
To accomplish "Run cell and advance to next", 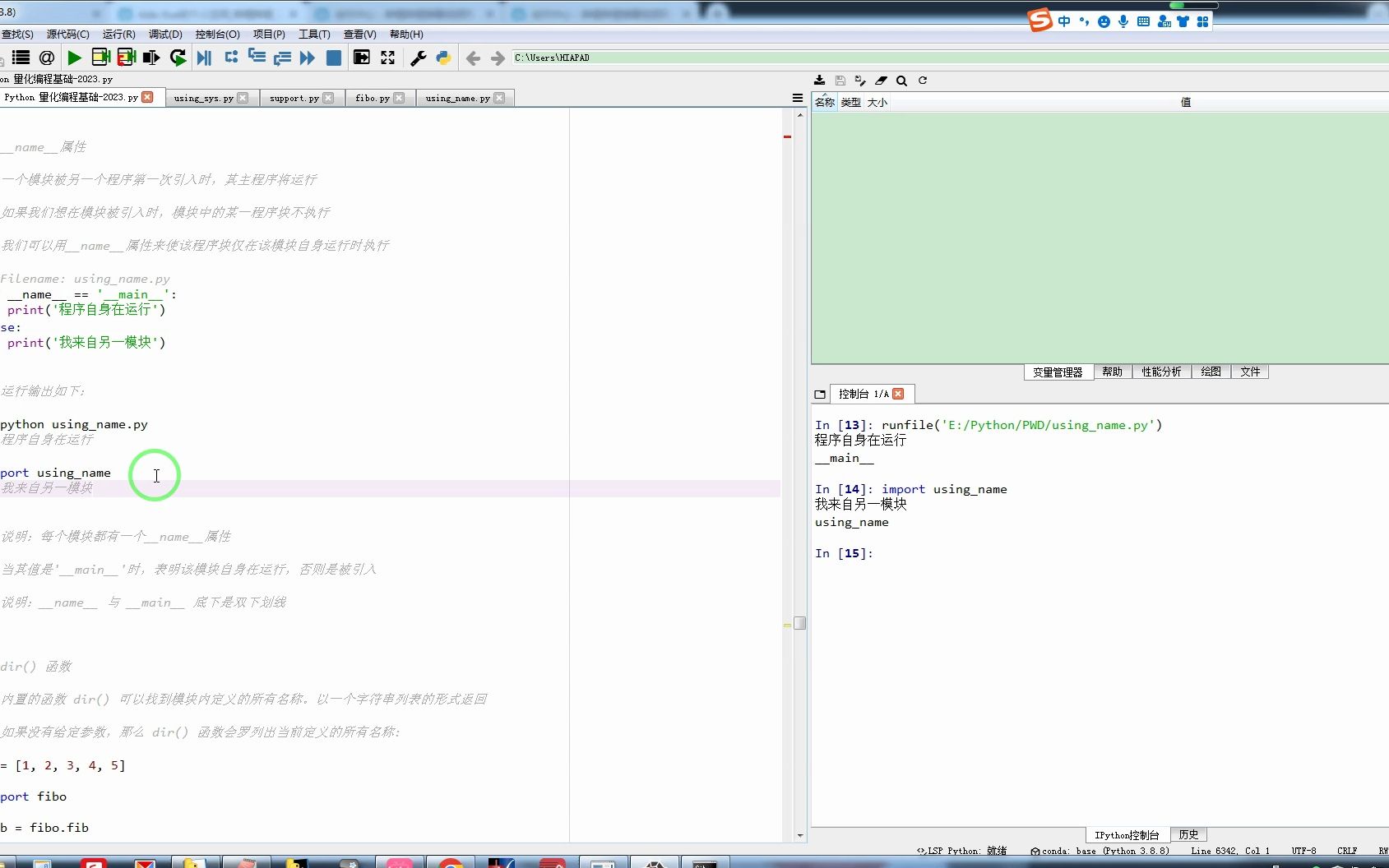I will pyautogui.click(x=126, y=58).
